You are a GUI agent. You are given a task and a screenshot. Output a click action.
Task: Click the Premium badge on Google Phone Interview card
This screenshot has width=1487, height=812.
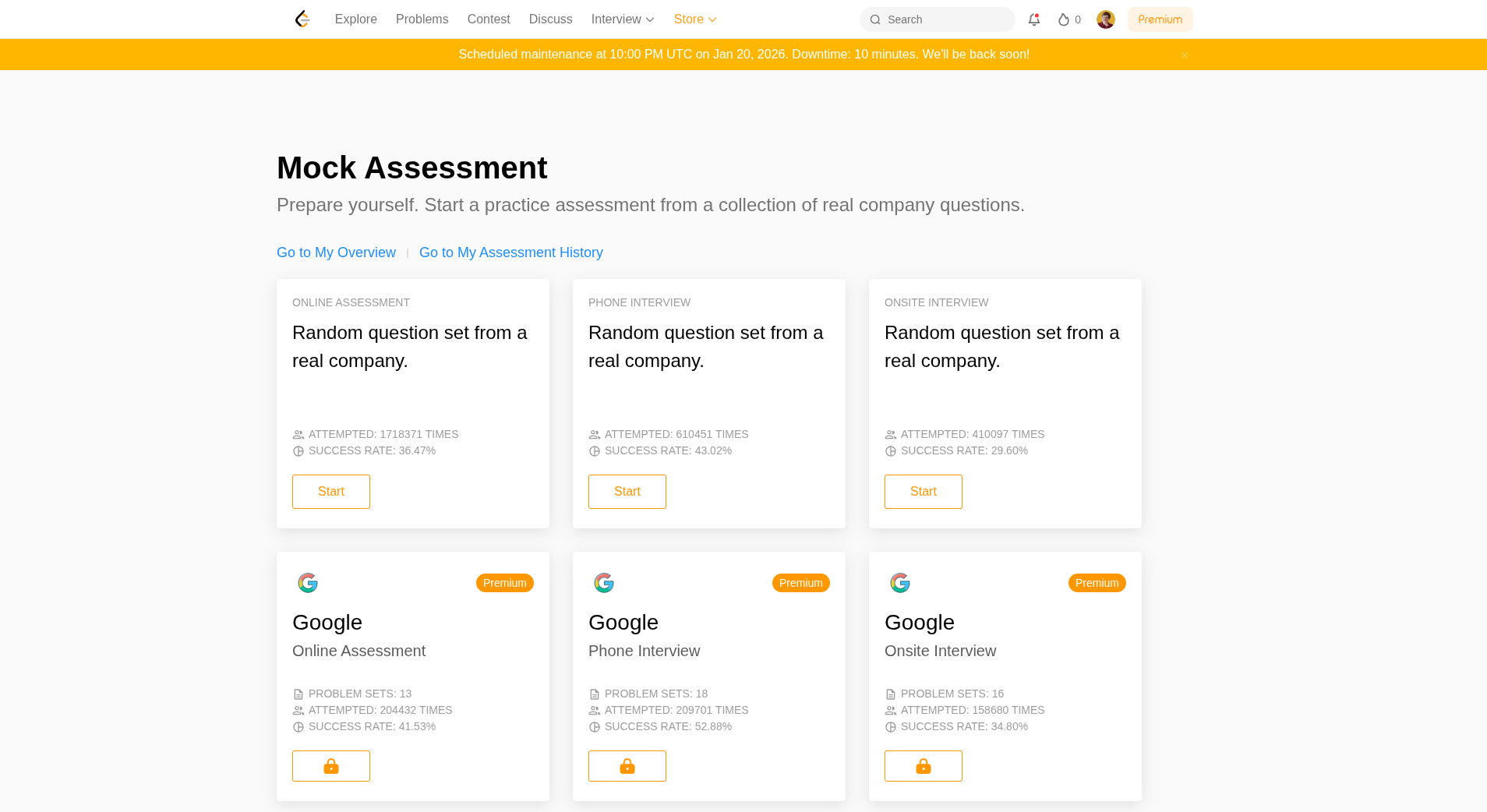click(800, 582)
